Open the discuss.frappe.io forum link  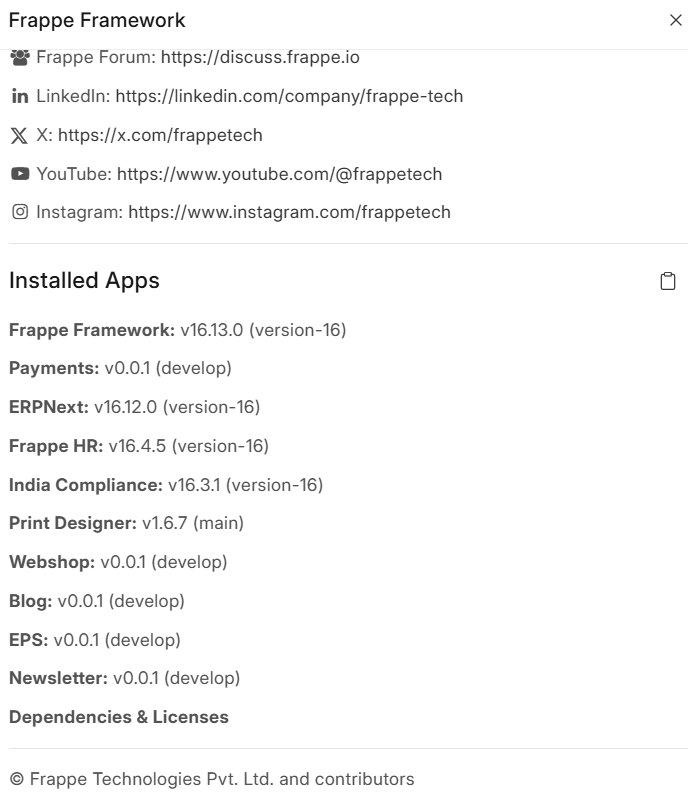coord(259,58)
